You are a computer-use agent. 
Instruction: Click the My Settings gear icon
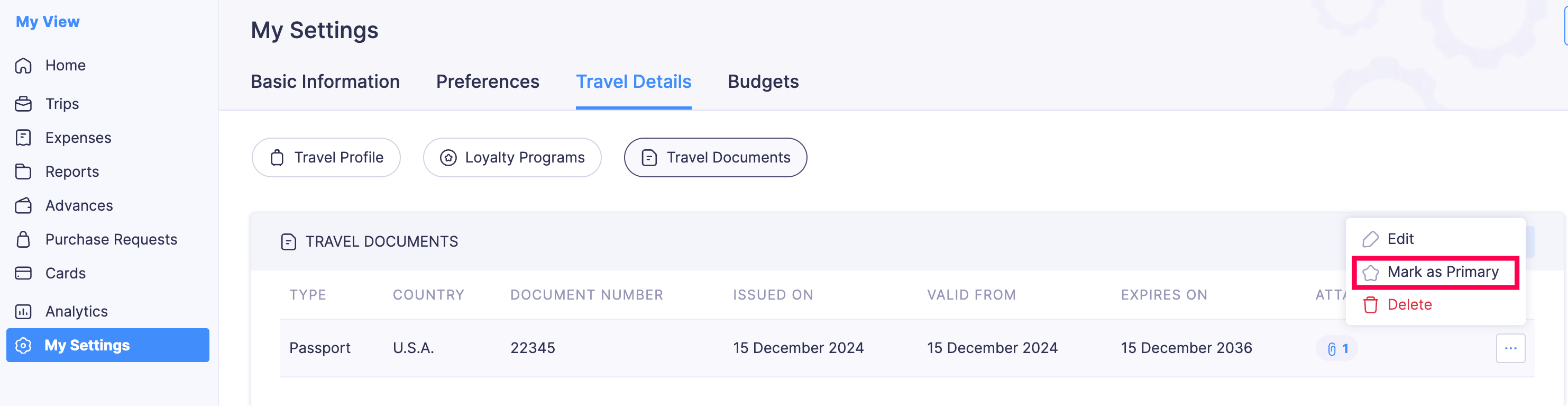(x=24, y=345)
